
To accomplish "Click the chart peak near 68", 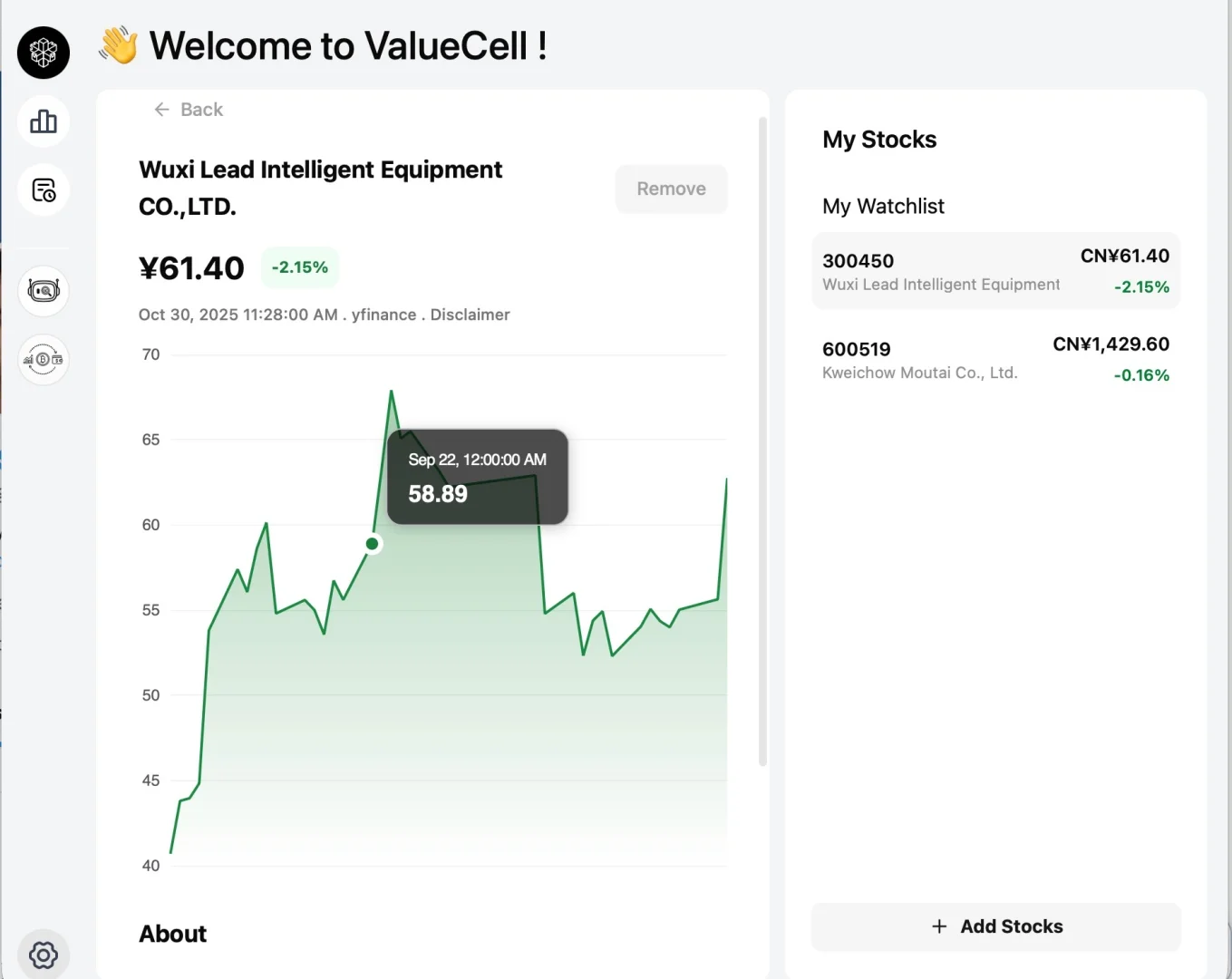I will point(392,392).
